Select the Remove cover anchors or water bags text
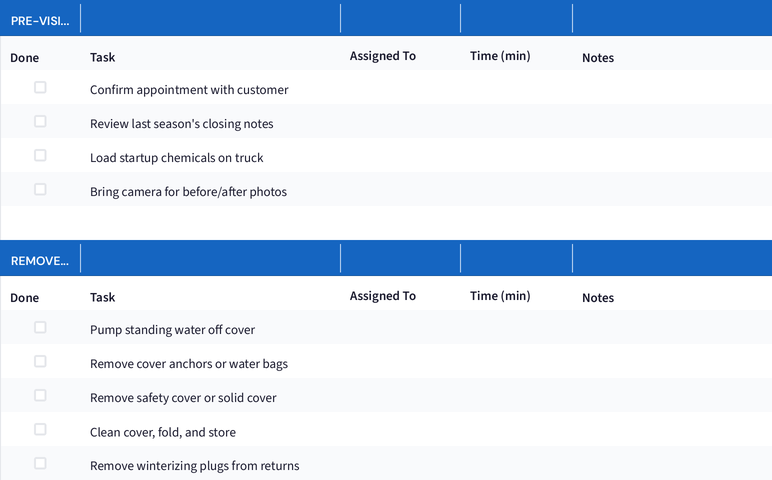The image size is (772, 480). [x=189, y=364]
